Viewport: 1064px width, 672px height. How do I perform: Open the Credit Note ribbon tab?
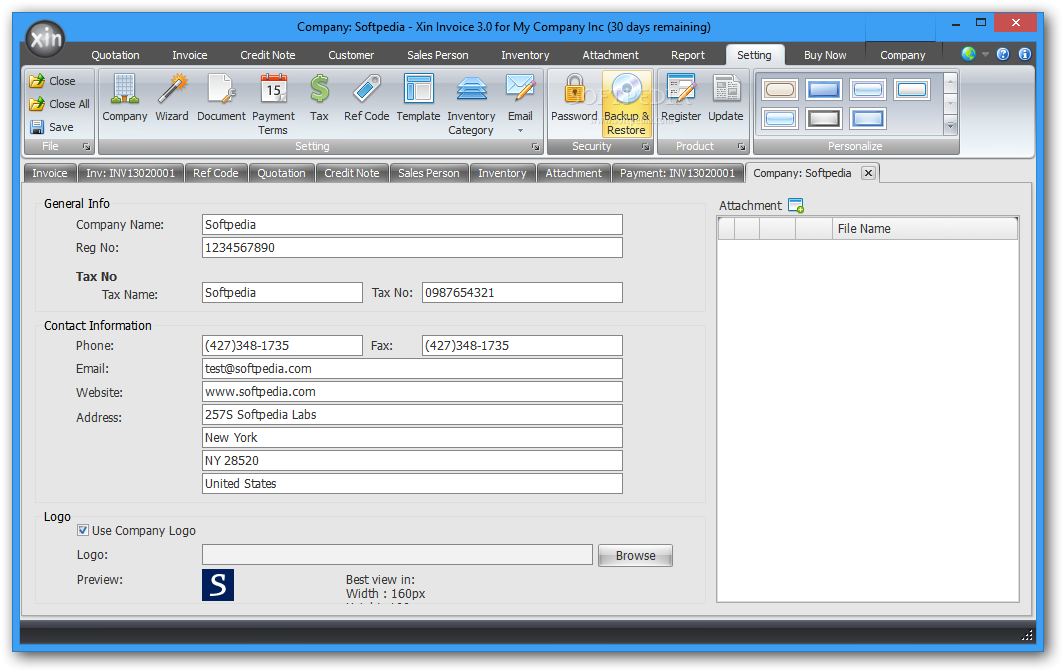pyautogui.click(x=267, y=55)
